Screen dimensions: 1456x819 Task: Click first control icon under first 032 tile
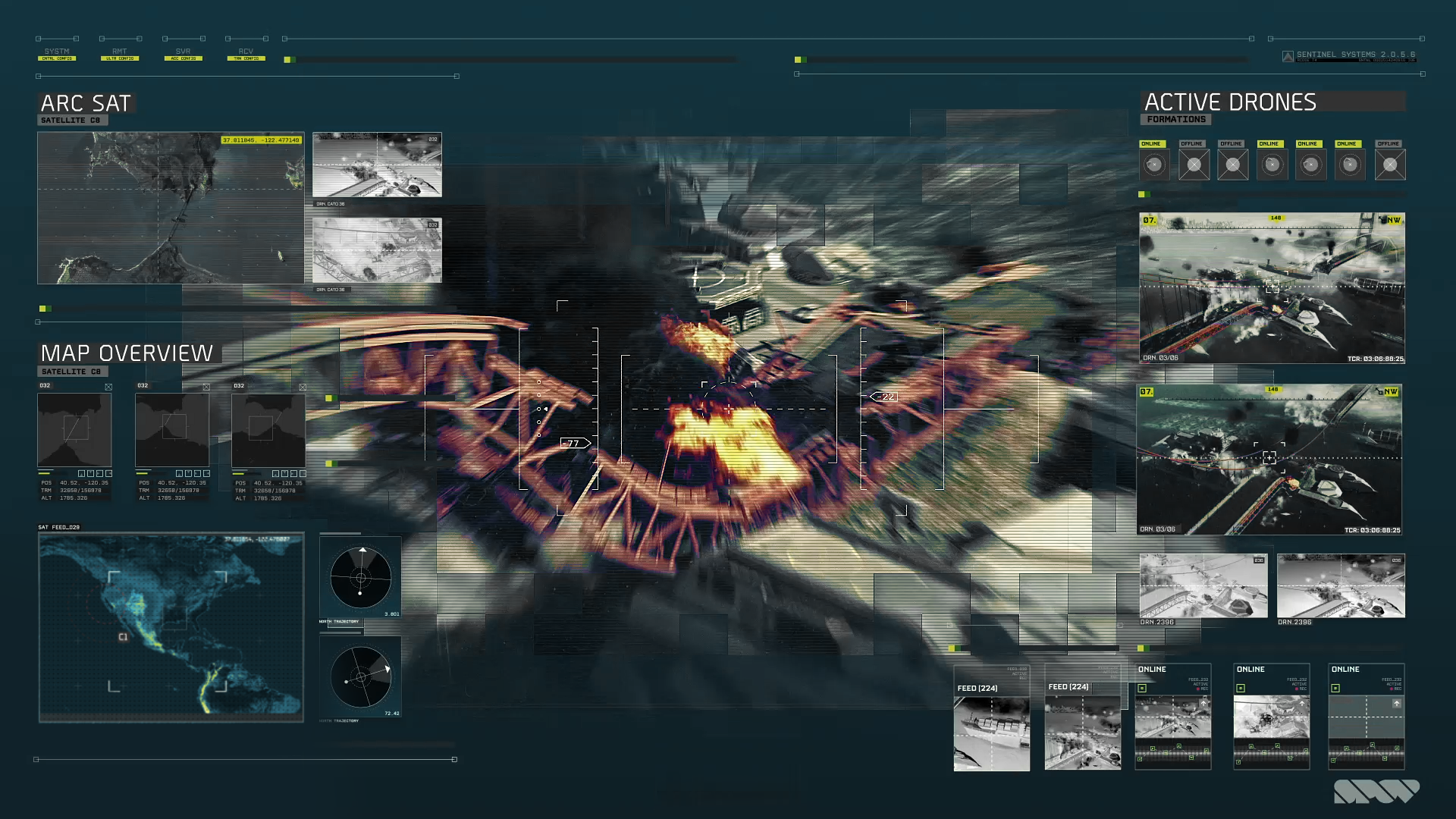click(82, 474)
